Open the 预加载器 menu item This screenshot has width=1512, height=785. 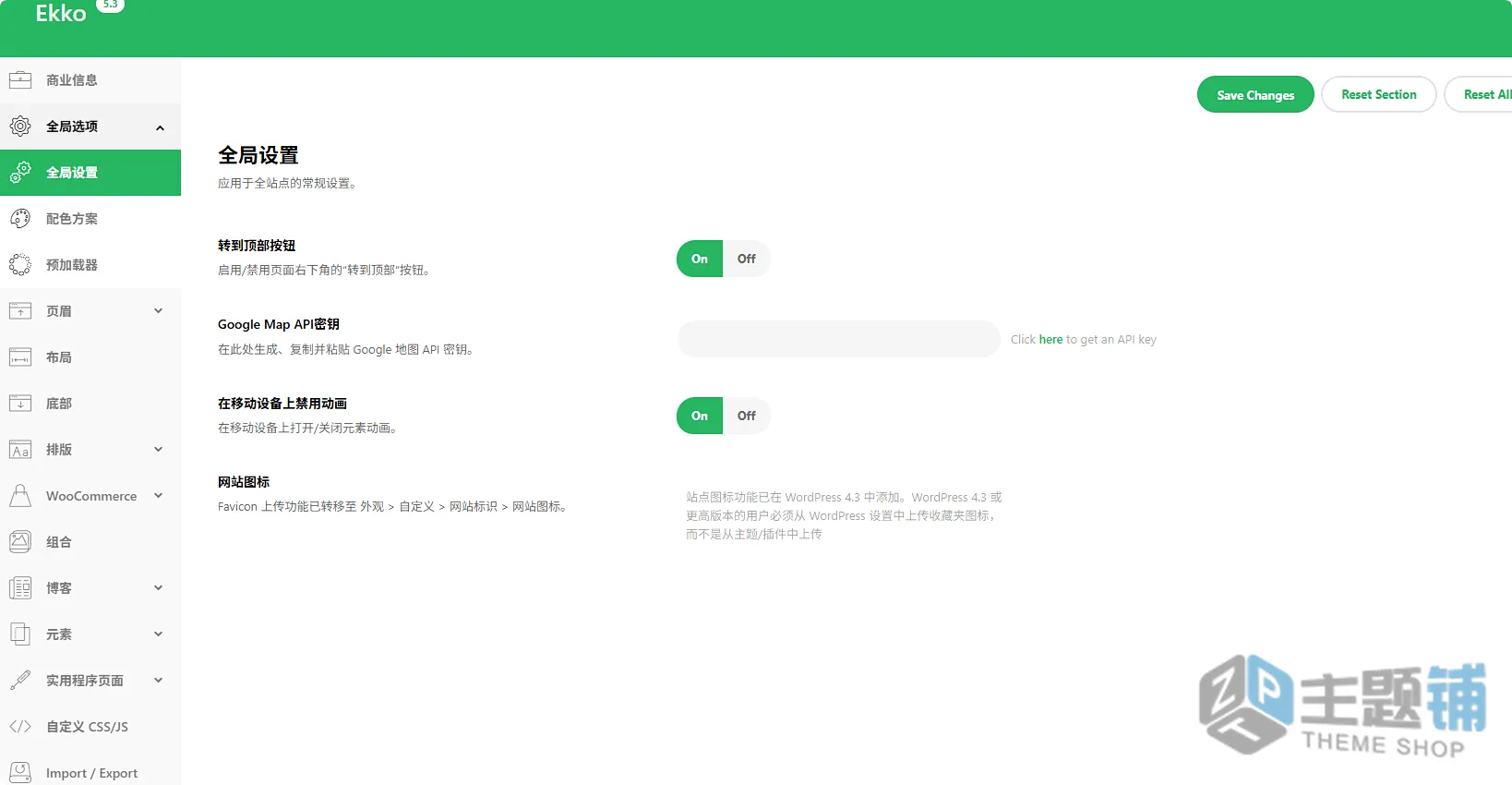click(x=90, y=265)
